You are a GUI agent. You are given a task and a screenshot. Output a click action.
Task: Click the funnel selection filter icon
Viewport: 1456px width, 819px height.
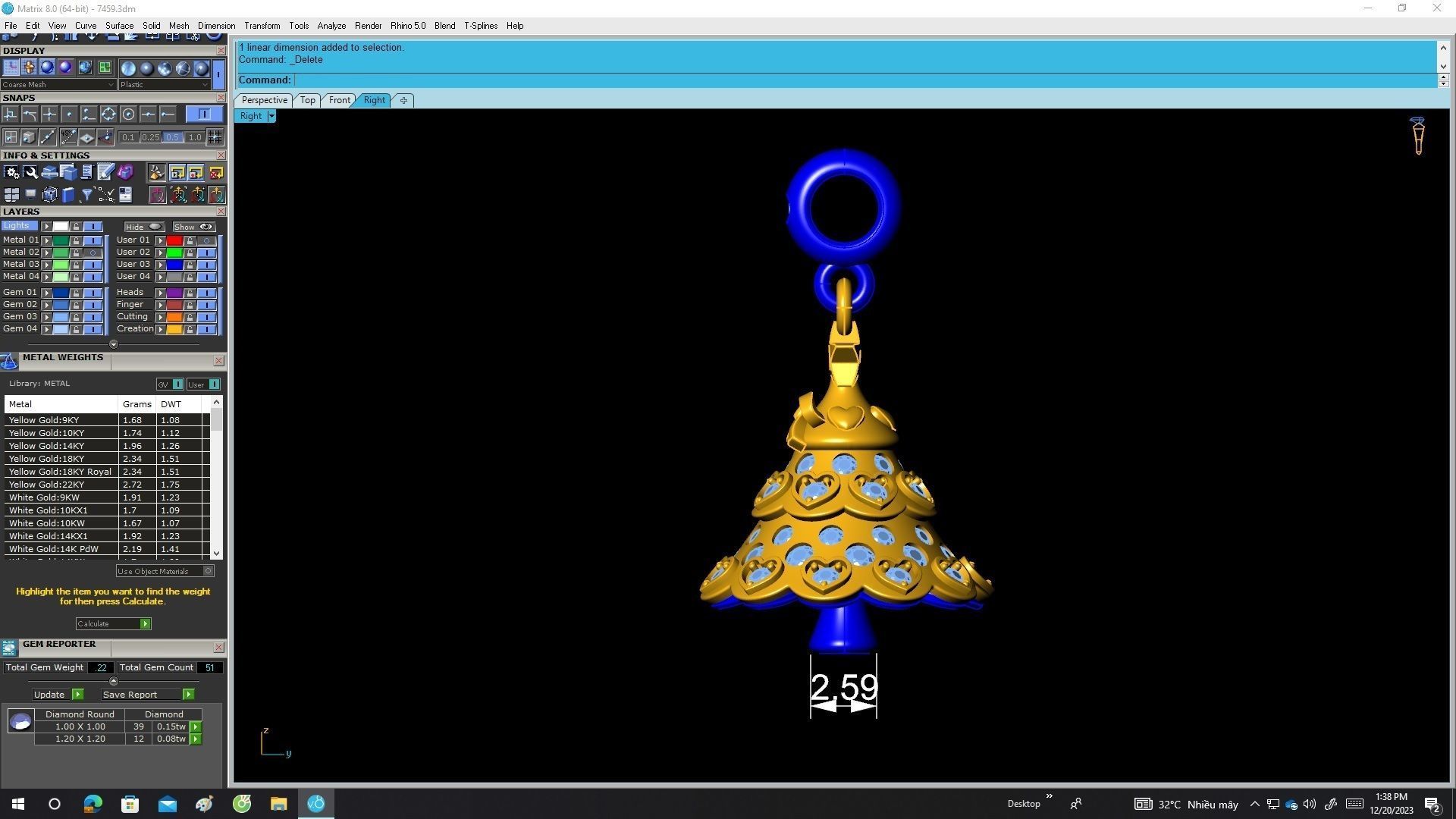(87, 196)
